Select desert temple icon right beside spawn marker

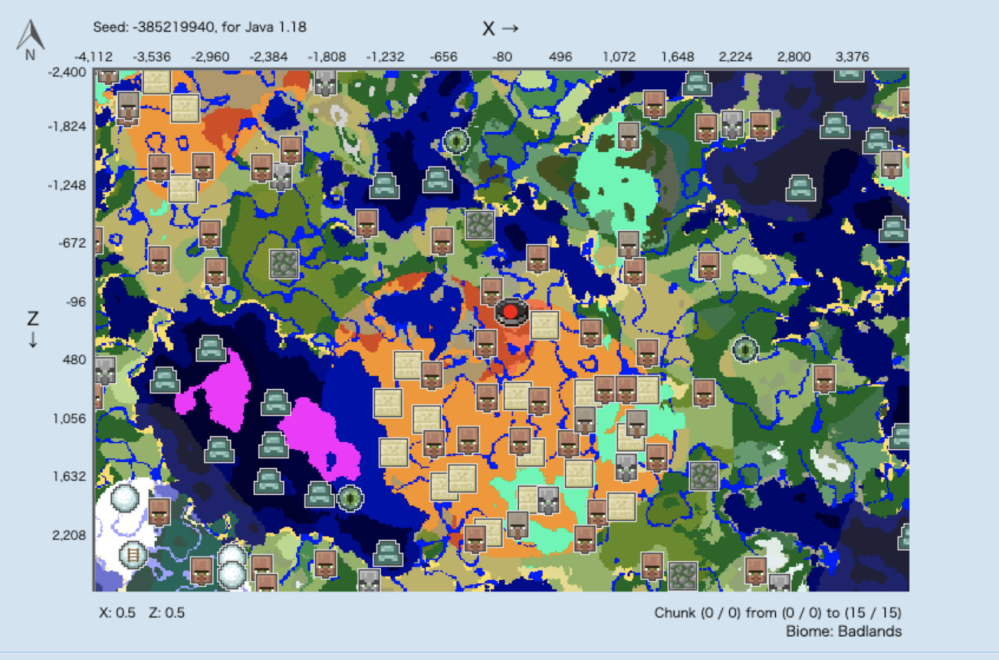click(545, 326)
